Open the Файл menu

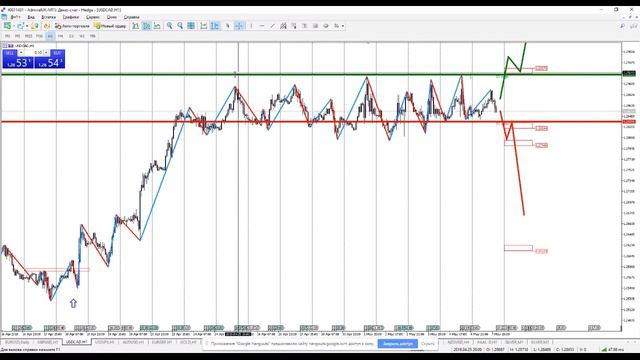click(x=16, y=17)
